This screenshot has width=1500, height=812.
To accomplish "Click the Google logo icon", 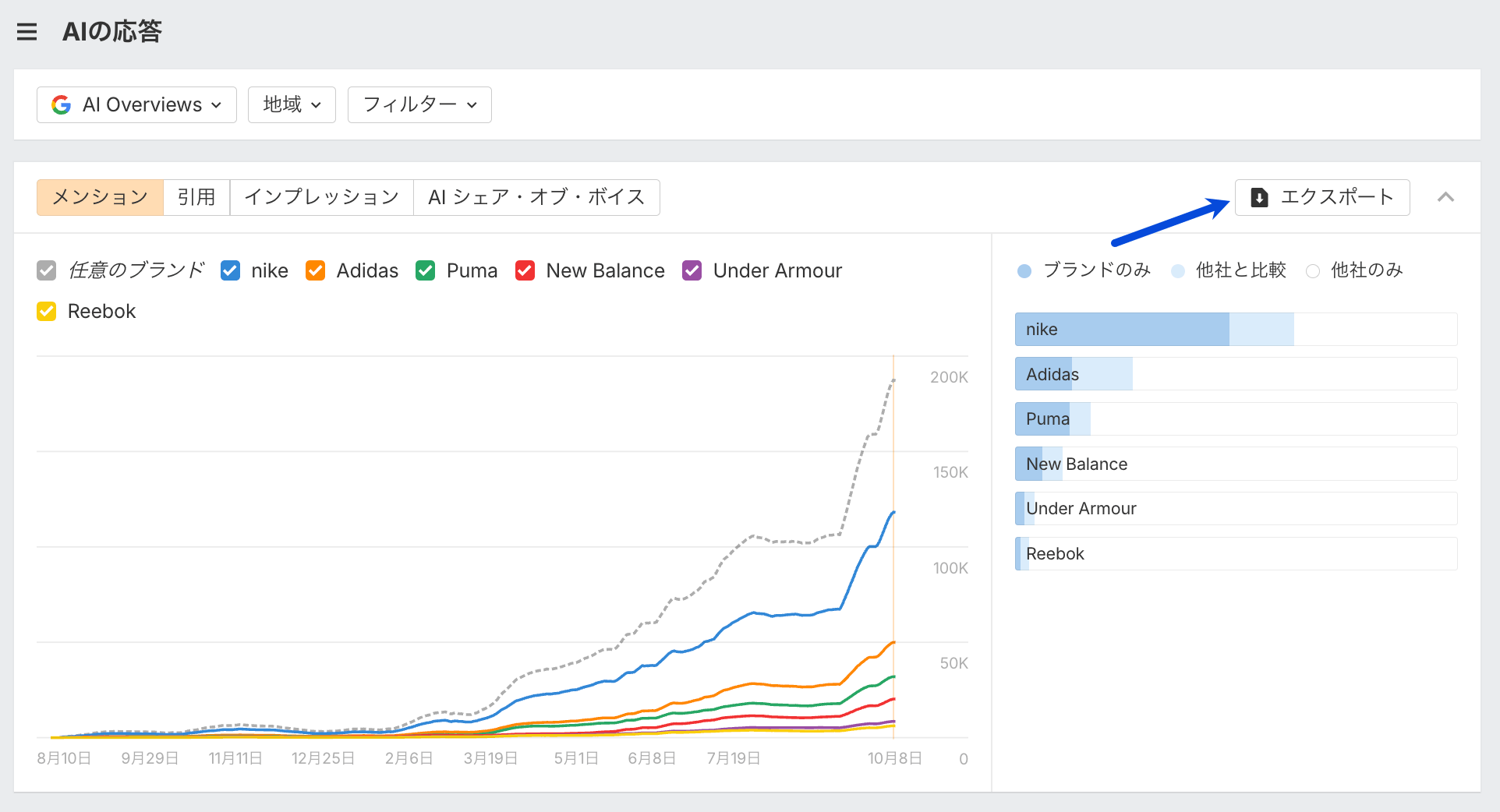I will (62, 105).
